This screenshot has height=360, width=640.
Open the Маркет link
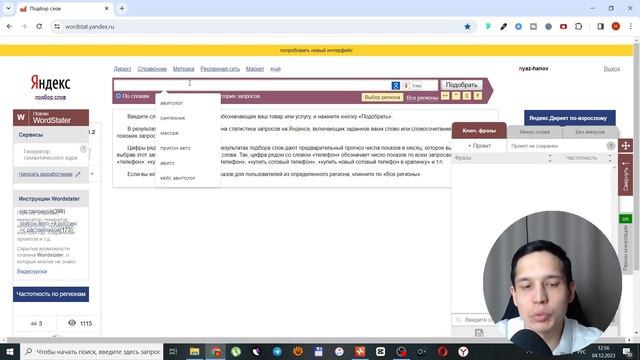pyautogui.click(x=255, y=69)
